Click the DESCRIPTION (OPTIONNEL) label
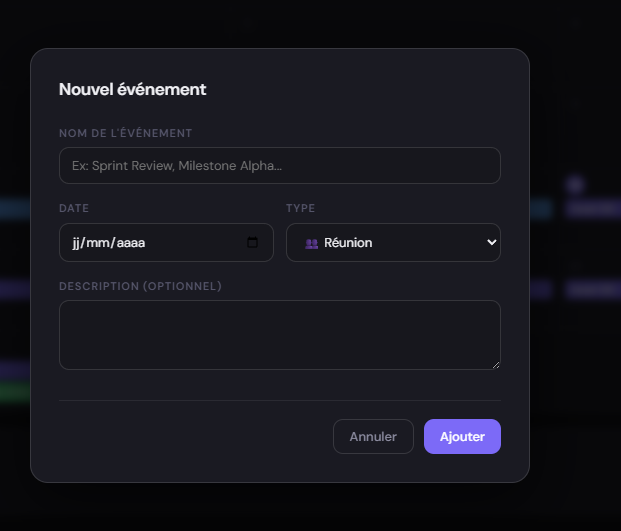Screen dimensions: 621x531 (140, 286)
